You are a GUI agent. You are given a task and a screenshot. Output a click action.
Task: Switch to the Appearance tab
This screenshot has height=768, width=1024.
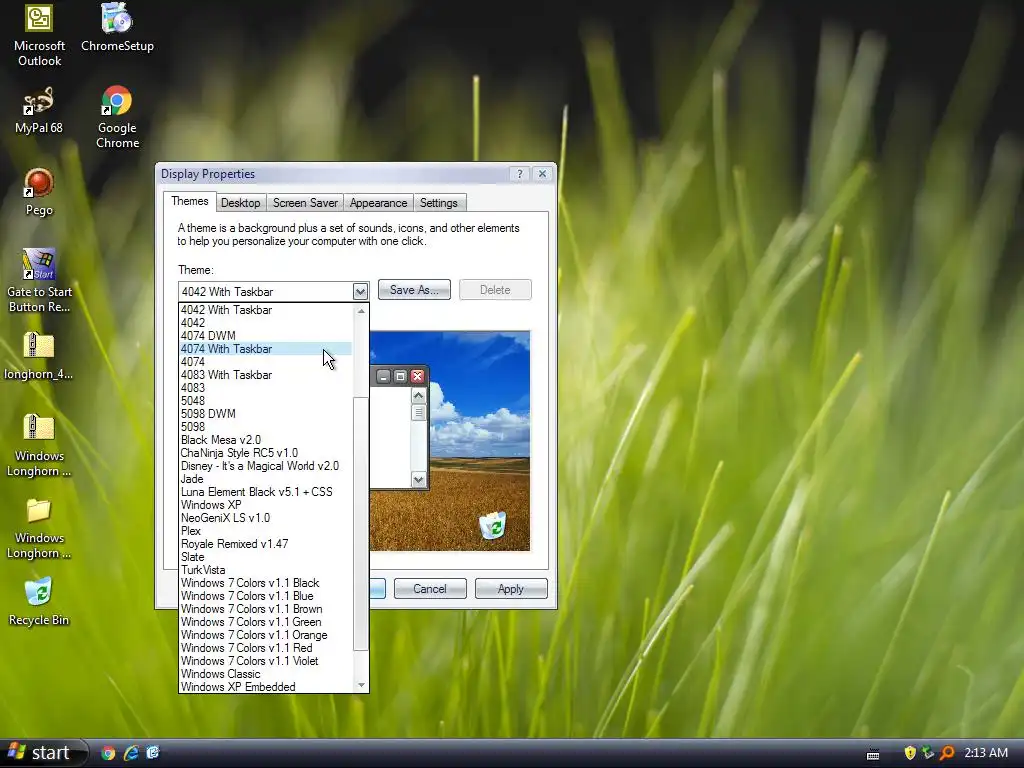pyautogui.click(x=378, y=203)
